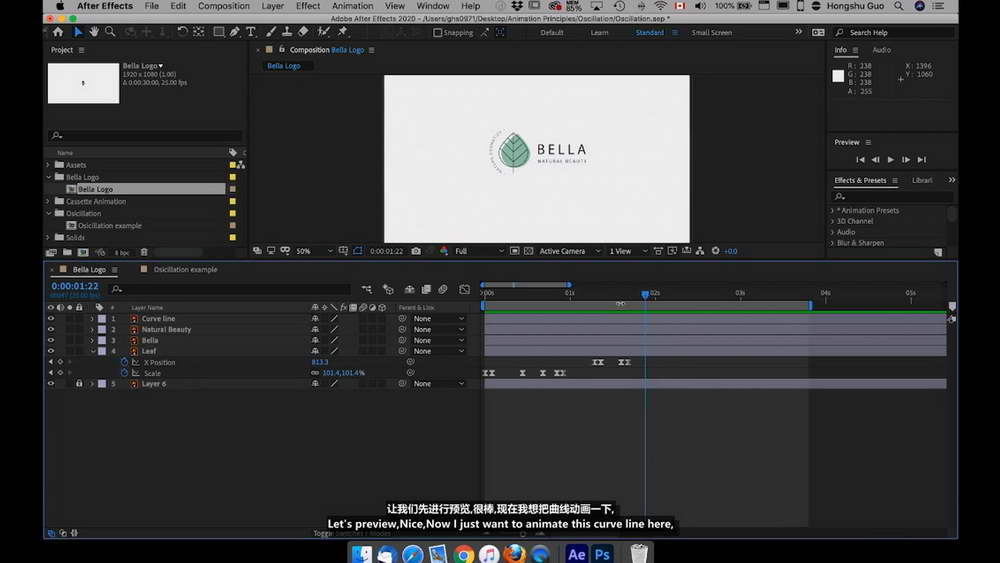Delete selected project item with trash icon
This screenshot has width=1000, height=563.
pos(144,252)
